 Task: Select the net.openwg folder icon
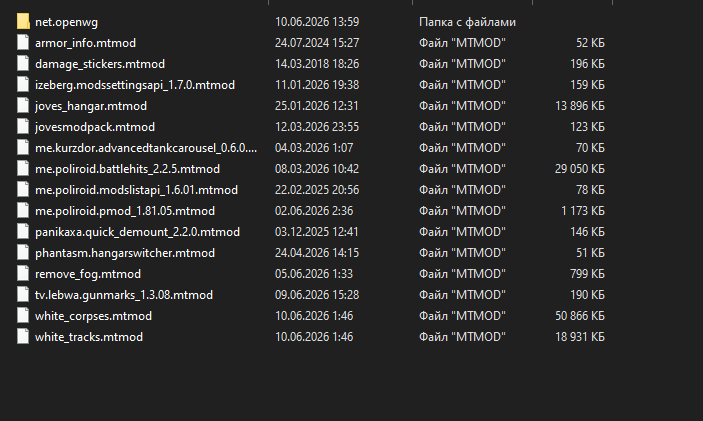pyautogui.click(x=23, y=22)
